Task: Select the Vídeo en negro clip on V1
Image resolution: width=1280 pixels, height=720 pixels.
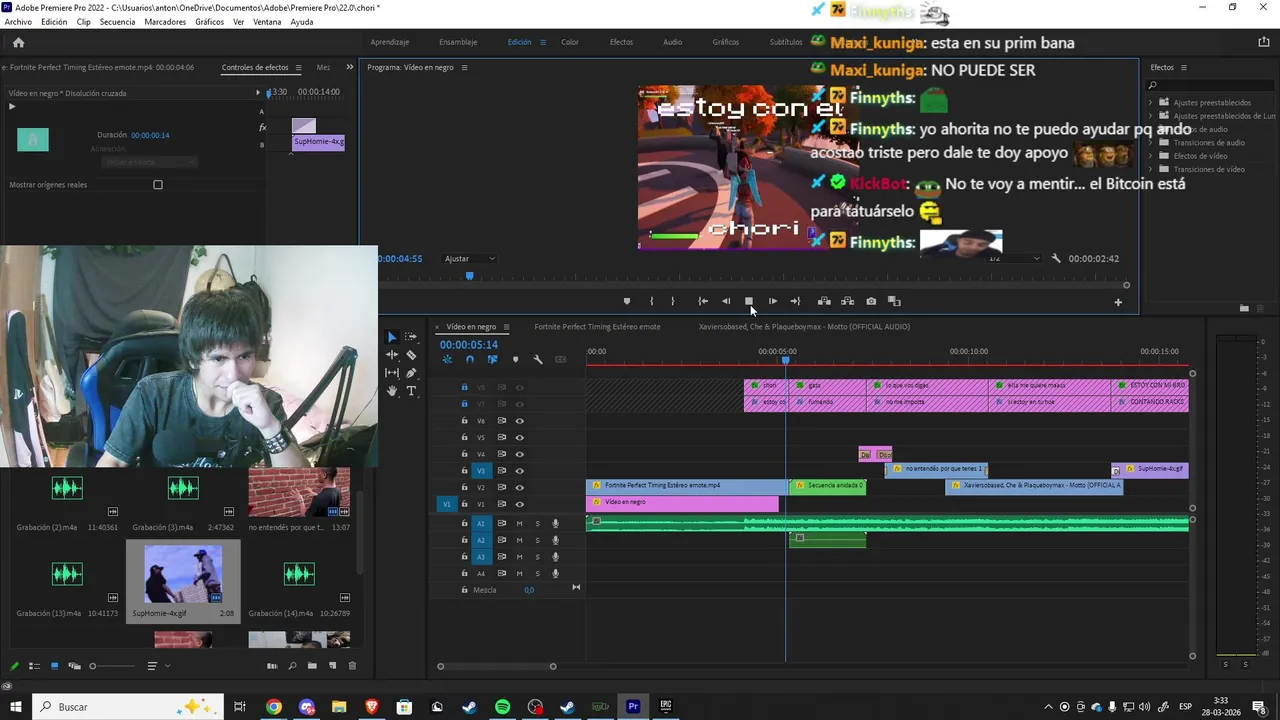Action: [x=682, y=503]
